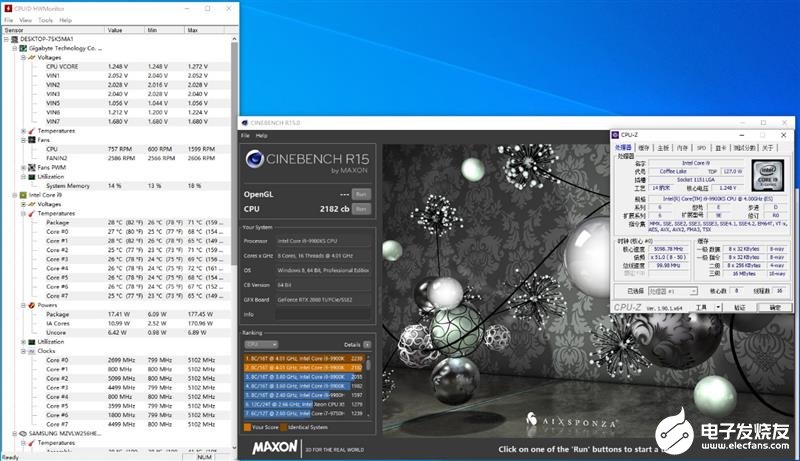
Task: Click the Intel Core i9 badge in CPU-Z
Action: [767, 176]
